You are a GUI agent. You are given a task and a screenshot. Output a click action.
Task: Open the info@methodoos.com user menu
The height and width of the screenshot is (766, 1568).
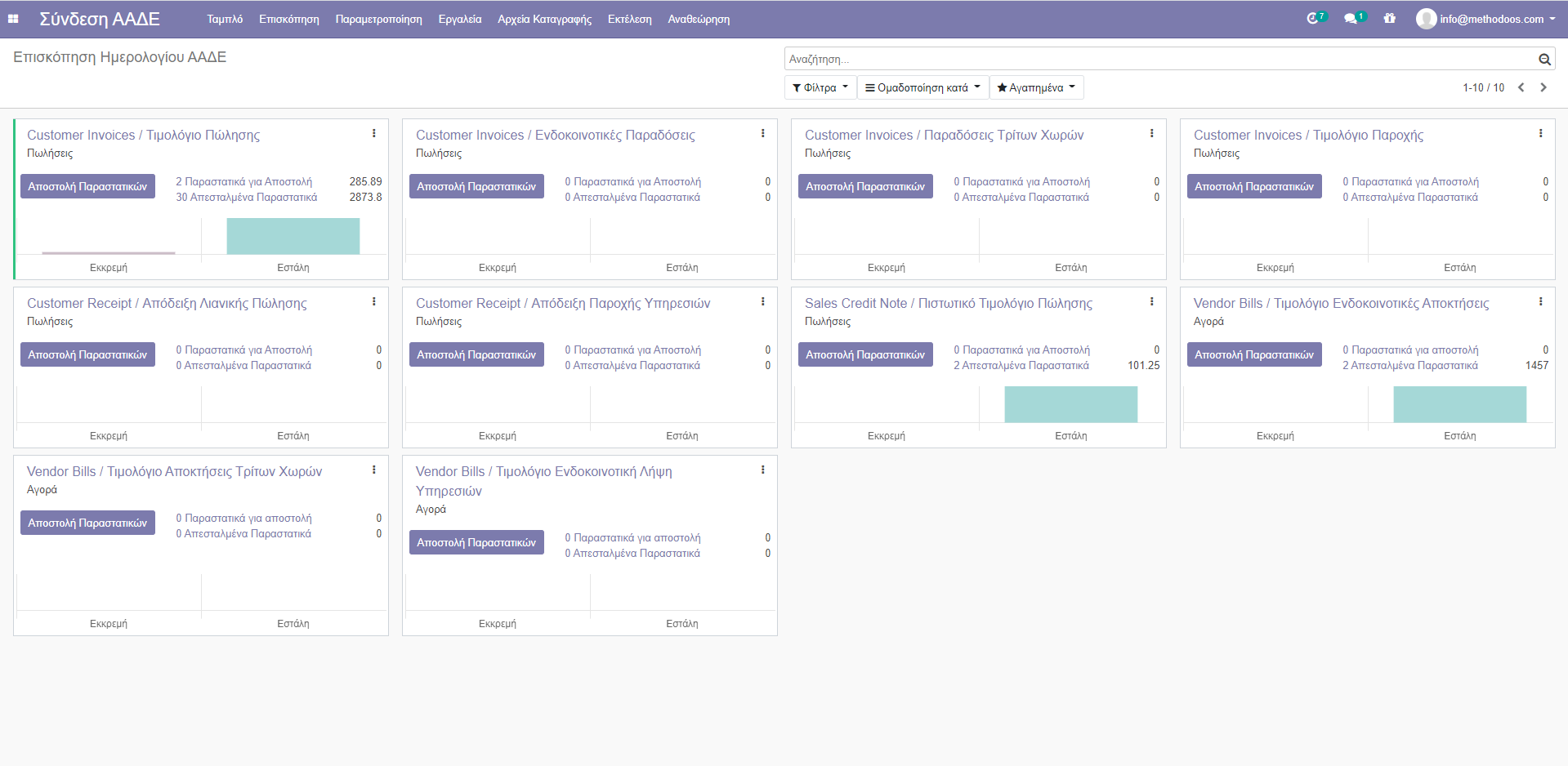pos(1486,19)
